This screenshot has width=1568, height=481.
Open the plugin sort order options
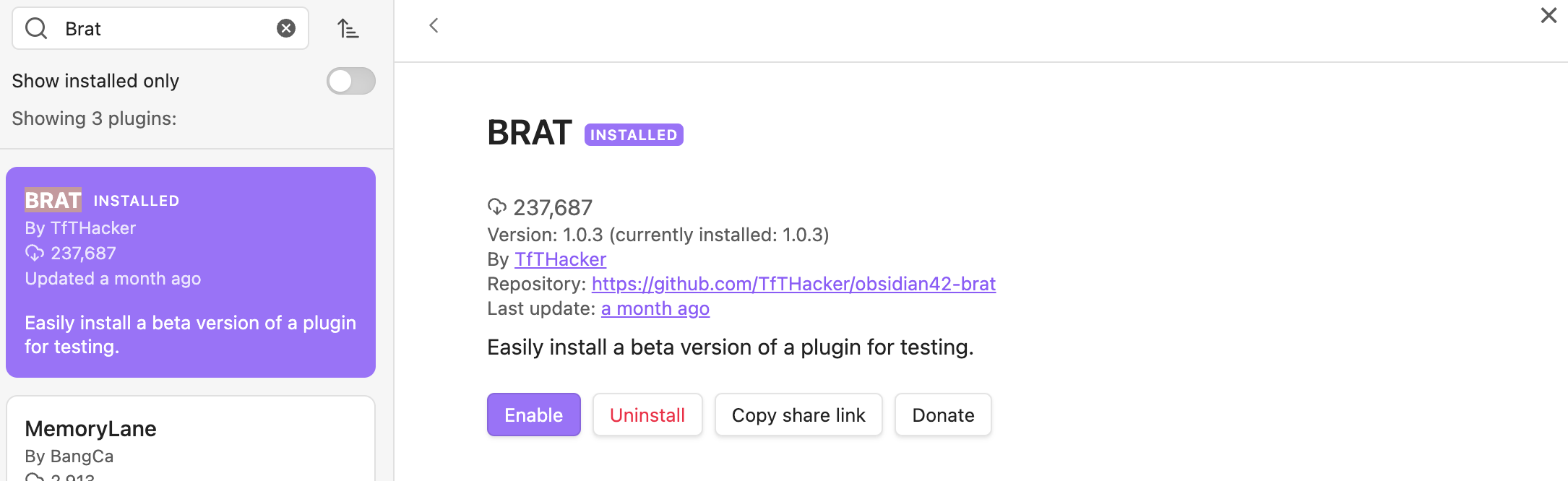tap(348, 29)
